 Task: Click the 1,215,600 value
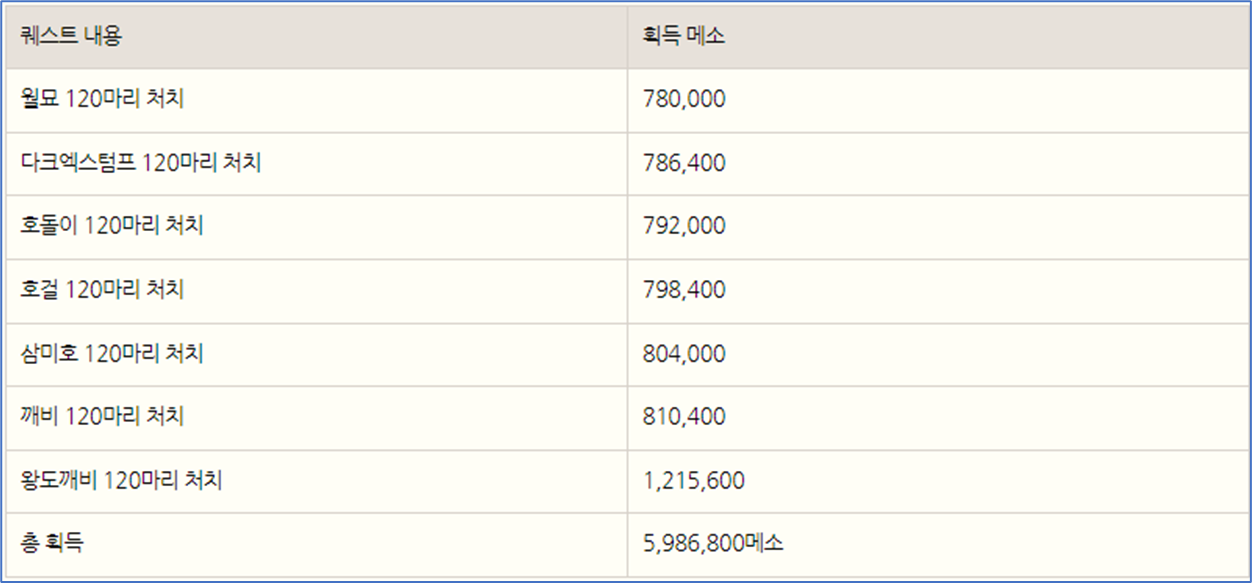click(694, 481)
